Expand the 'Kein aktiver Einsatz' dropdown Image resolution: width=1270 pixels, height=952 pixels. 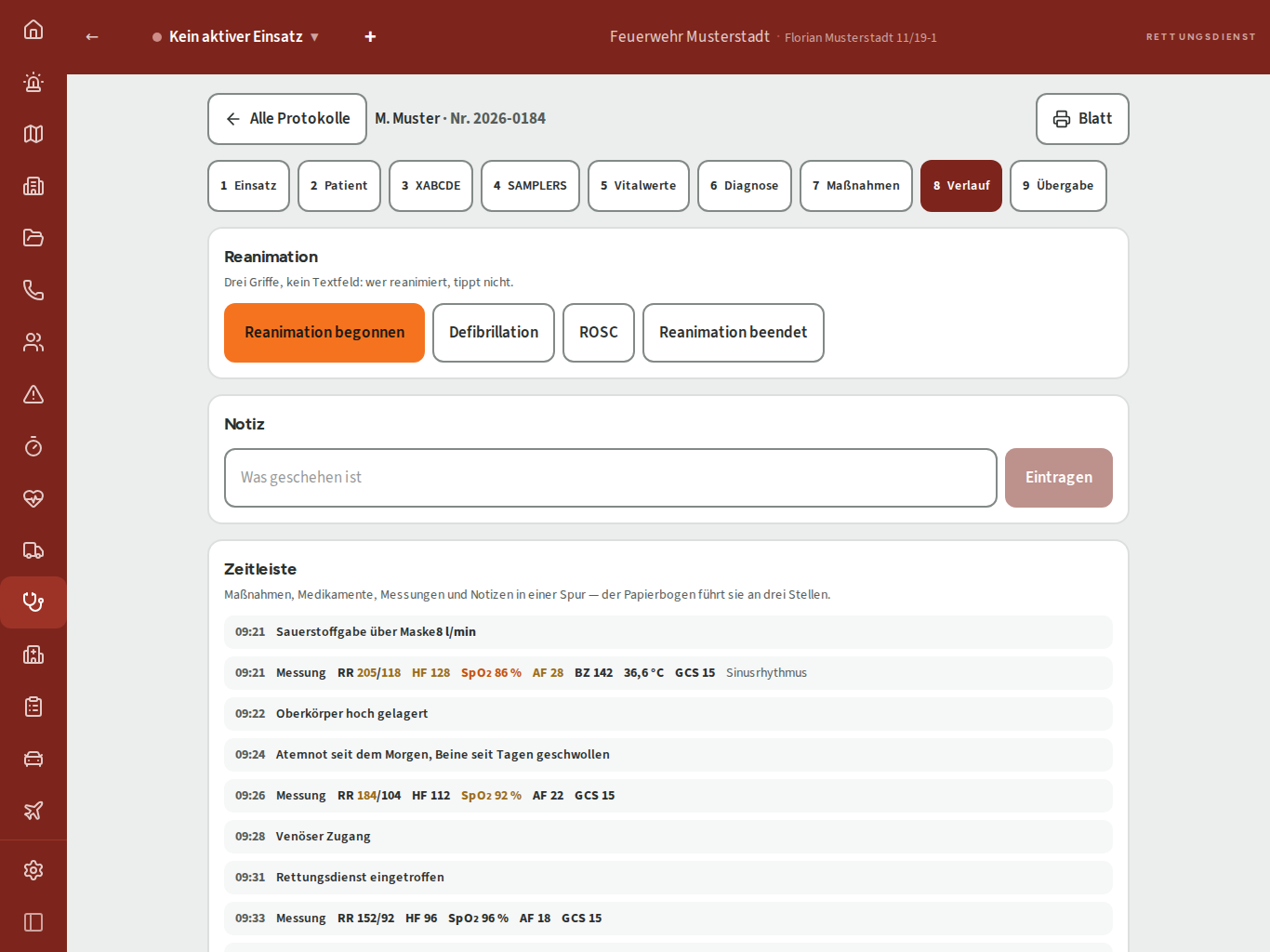tap(236, 37)
